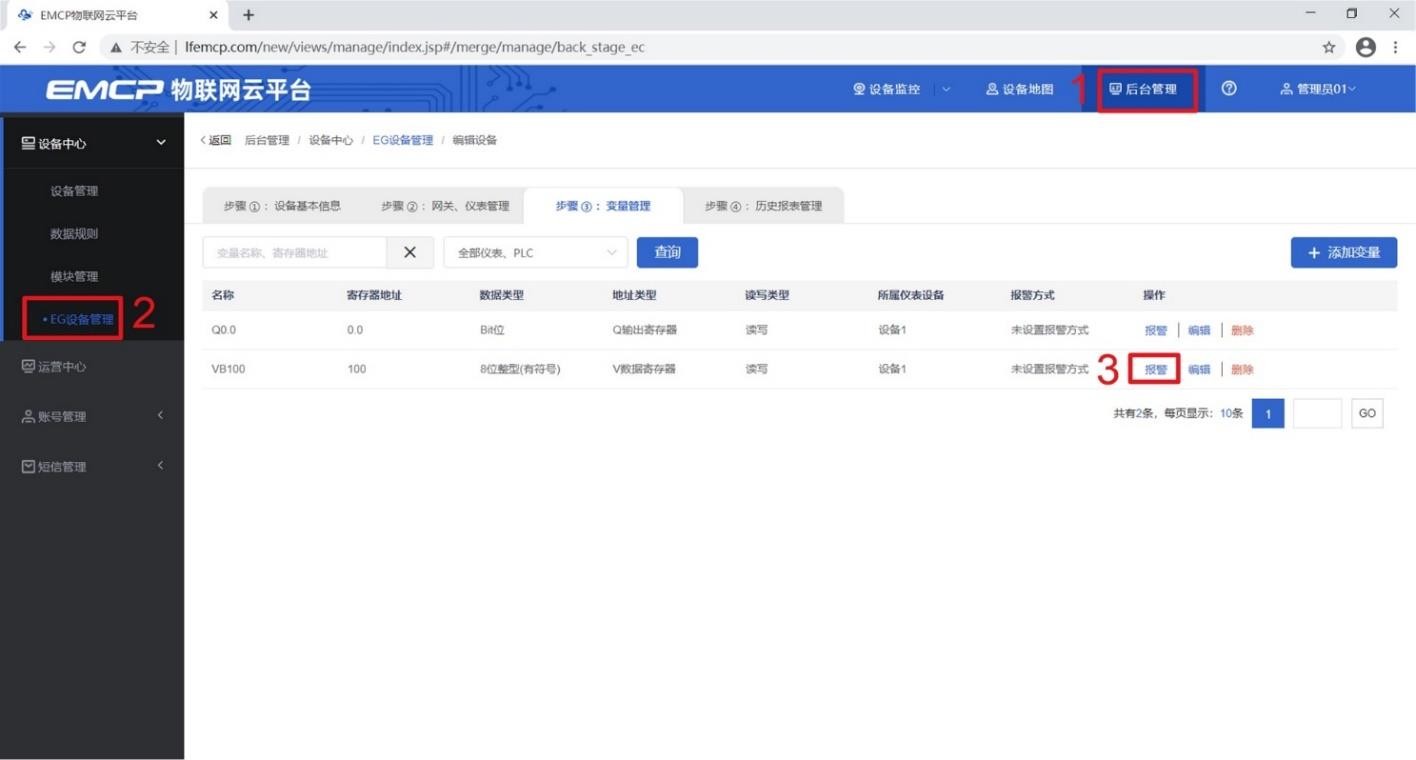Open 设备地图 in the top navigation
The width and height of the screenshot is (1416, 760).
[x=1020, y=89]
